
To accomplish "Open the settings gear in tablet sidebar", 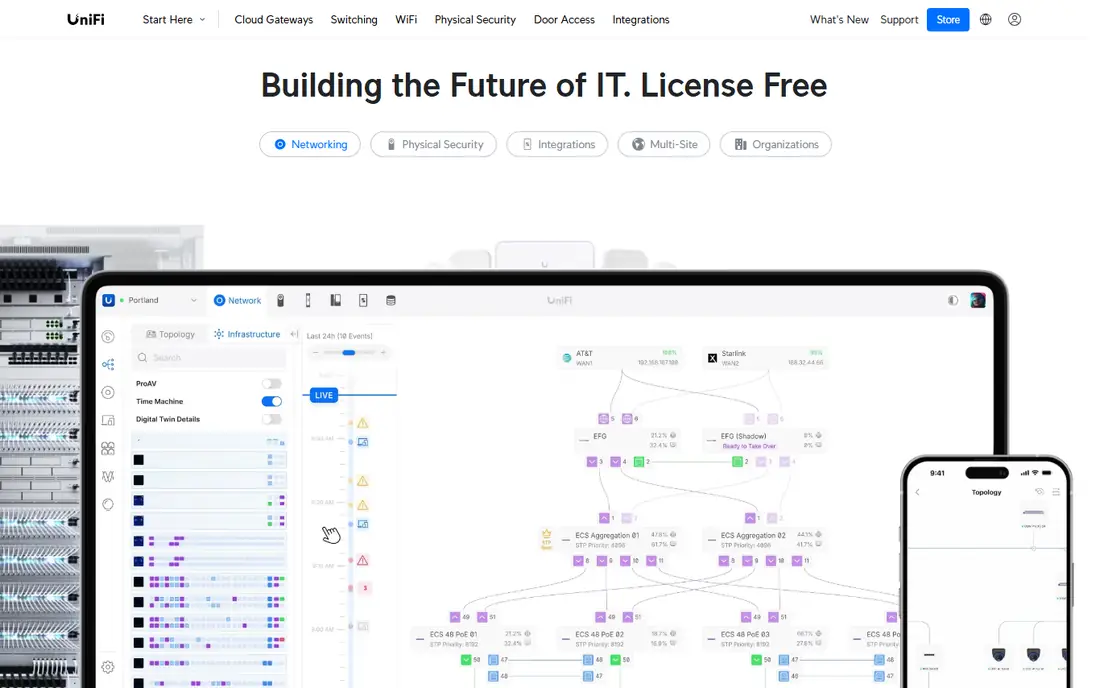I will pyautogui.click(x=107, y=667).
